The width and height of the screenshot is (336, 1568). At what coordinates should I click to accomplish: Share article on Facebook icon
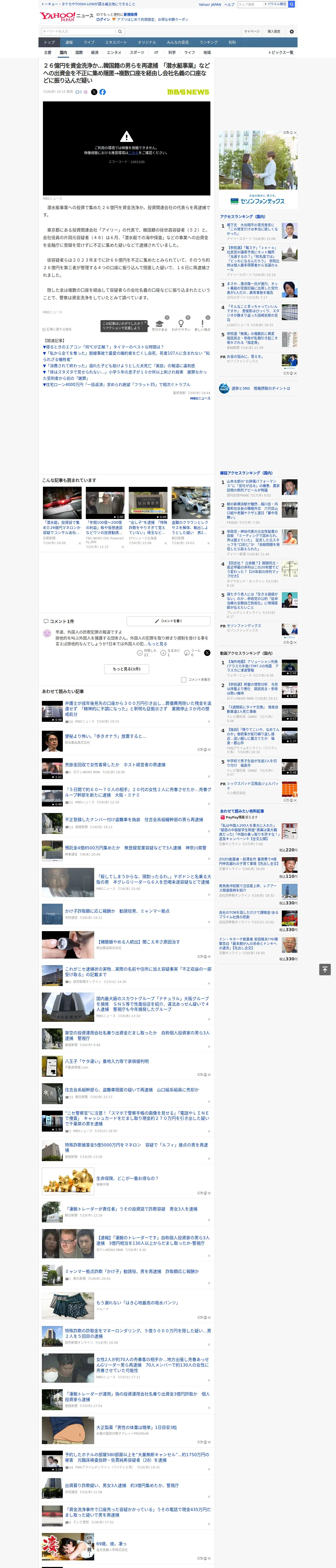tap(102, 92)
